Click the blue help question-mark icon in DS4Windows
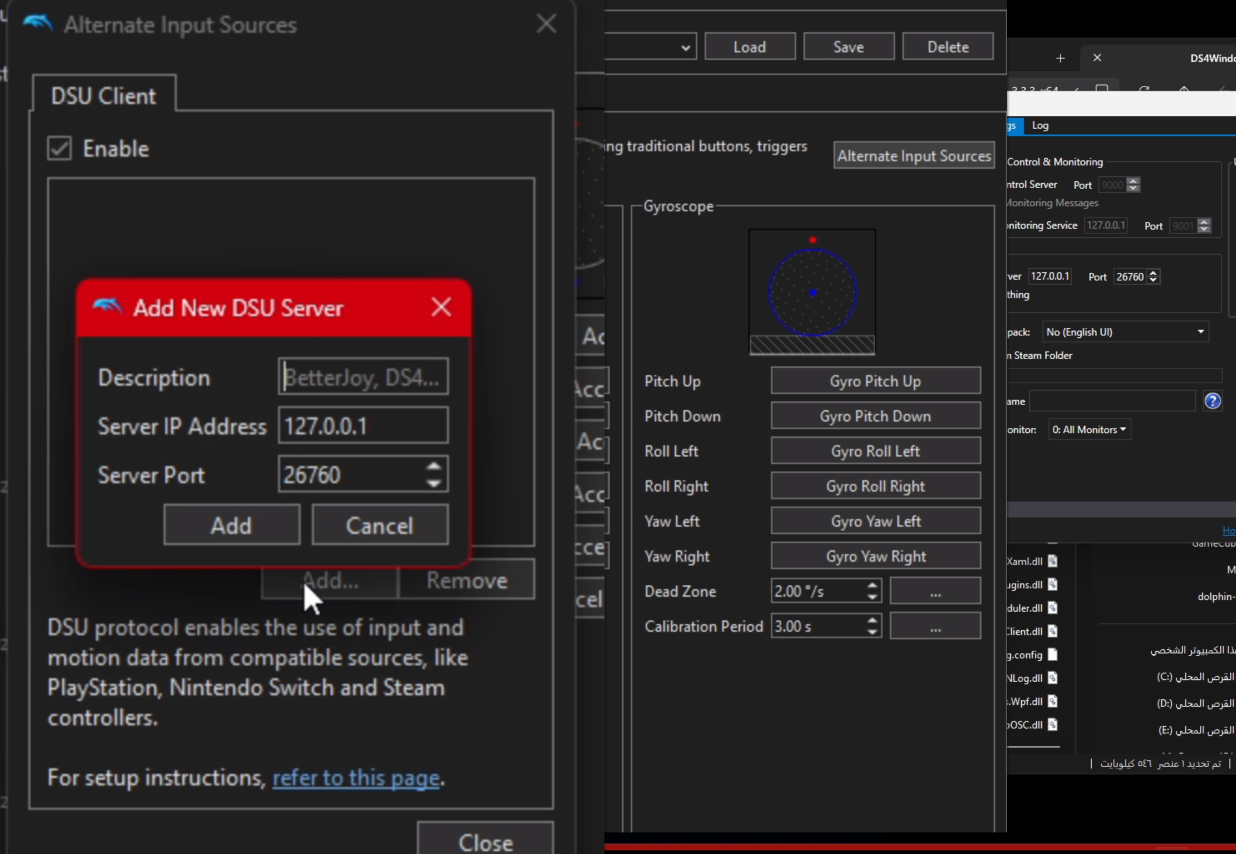The width and height of the screenshot is (1236, 854). coord(1212,401)
